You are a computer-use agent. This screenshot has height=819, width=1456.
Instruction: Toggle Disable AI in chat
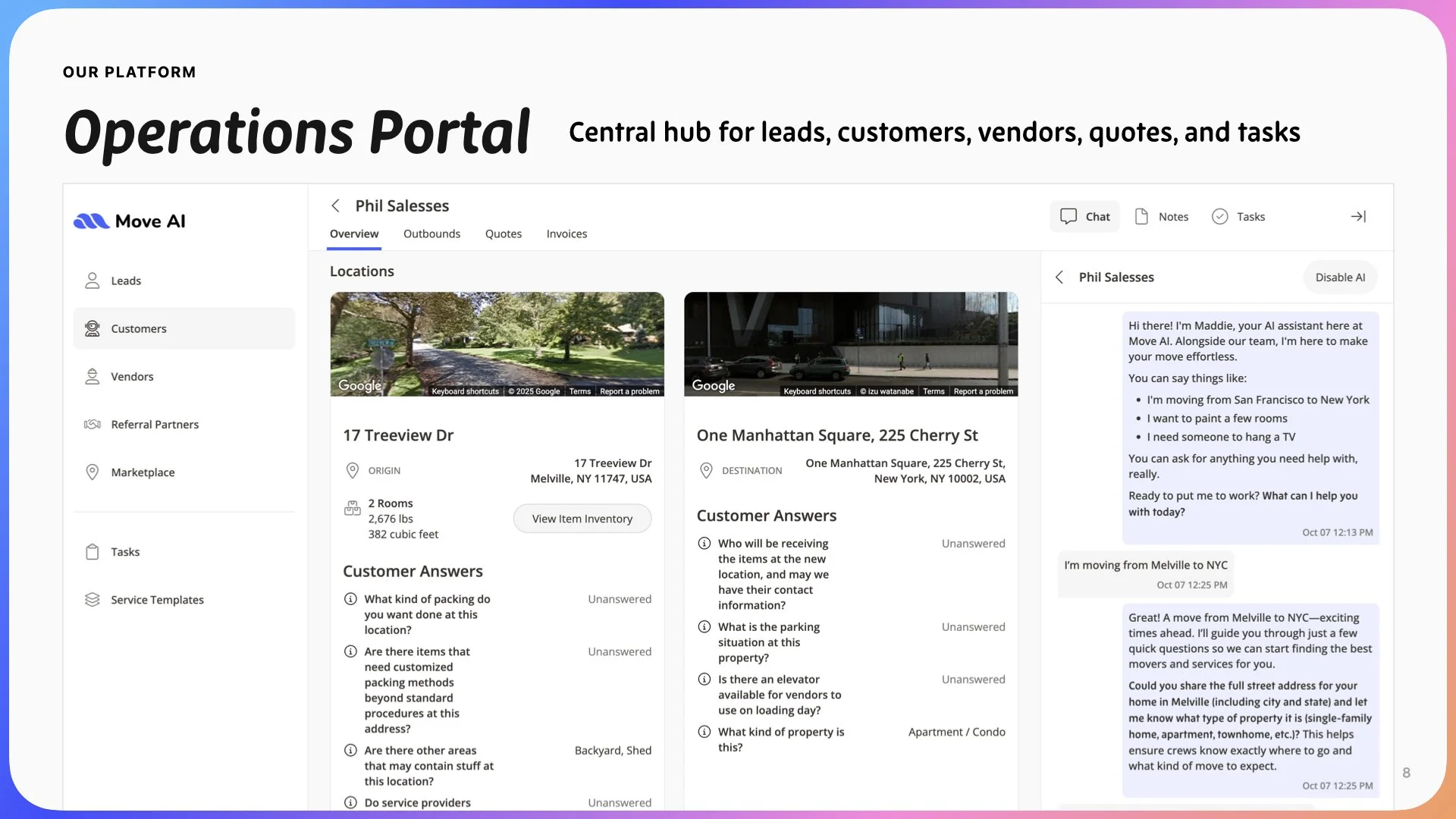pyautogui.click(x=1340, y=278)
